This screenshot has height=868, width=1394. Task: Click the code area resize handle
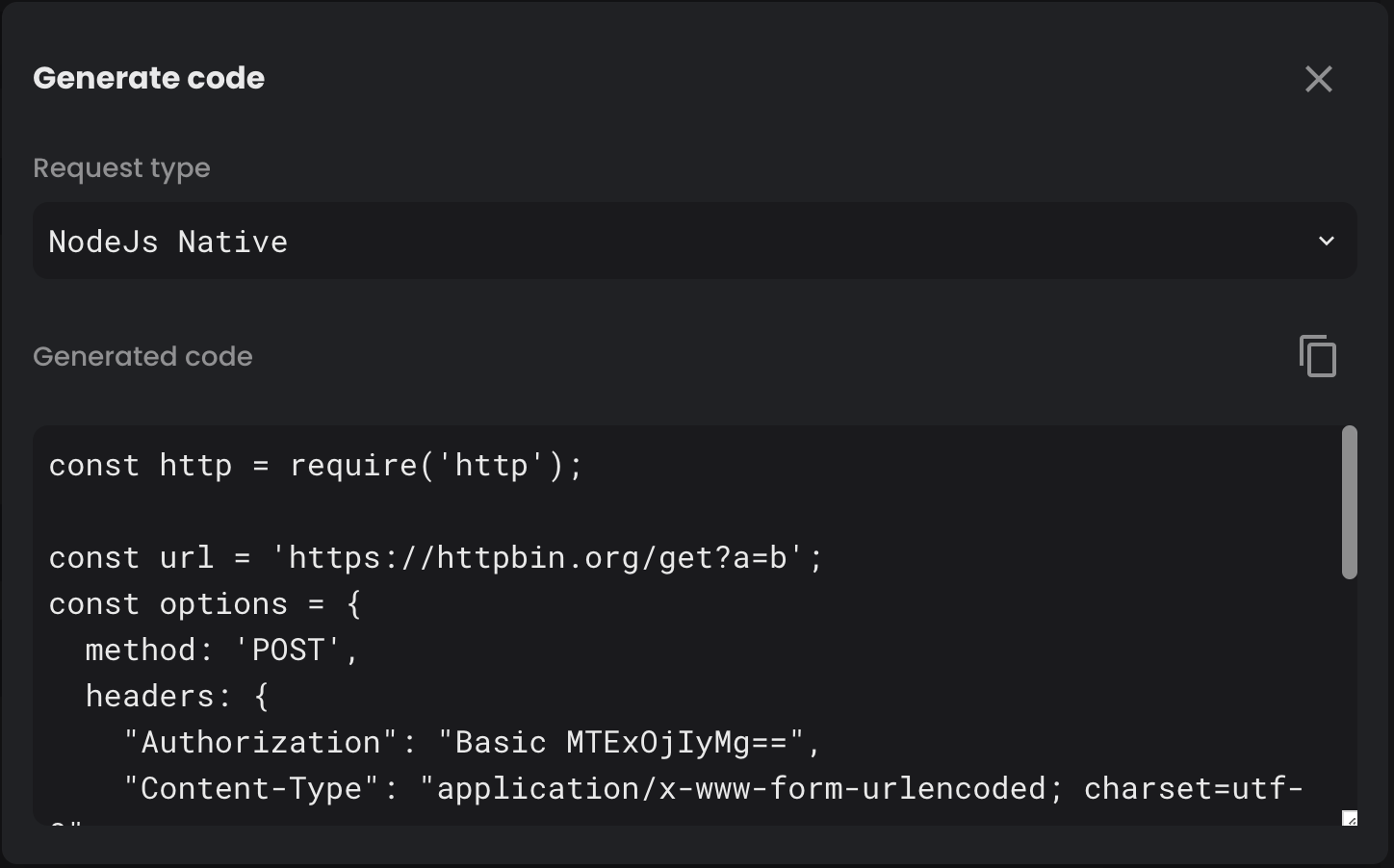[x=1350, y=818]
